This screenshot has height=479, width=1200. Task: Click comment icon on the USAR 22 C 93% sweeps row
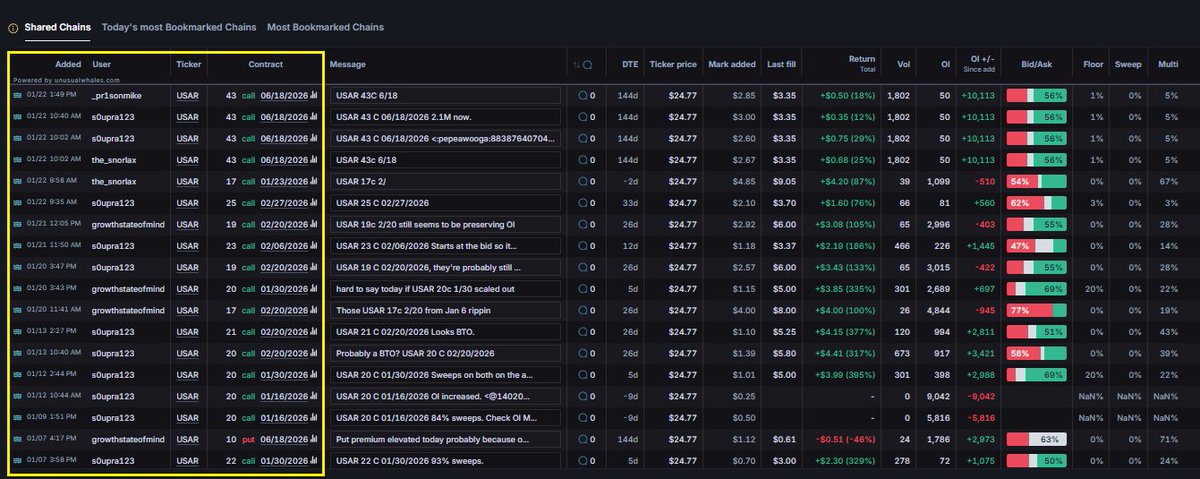point(584,460)
